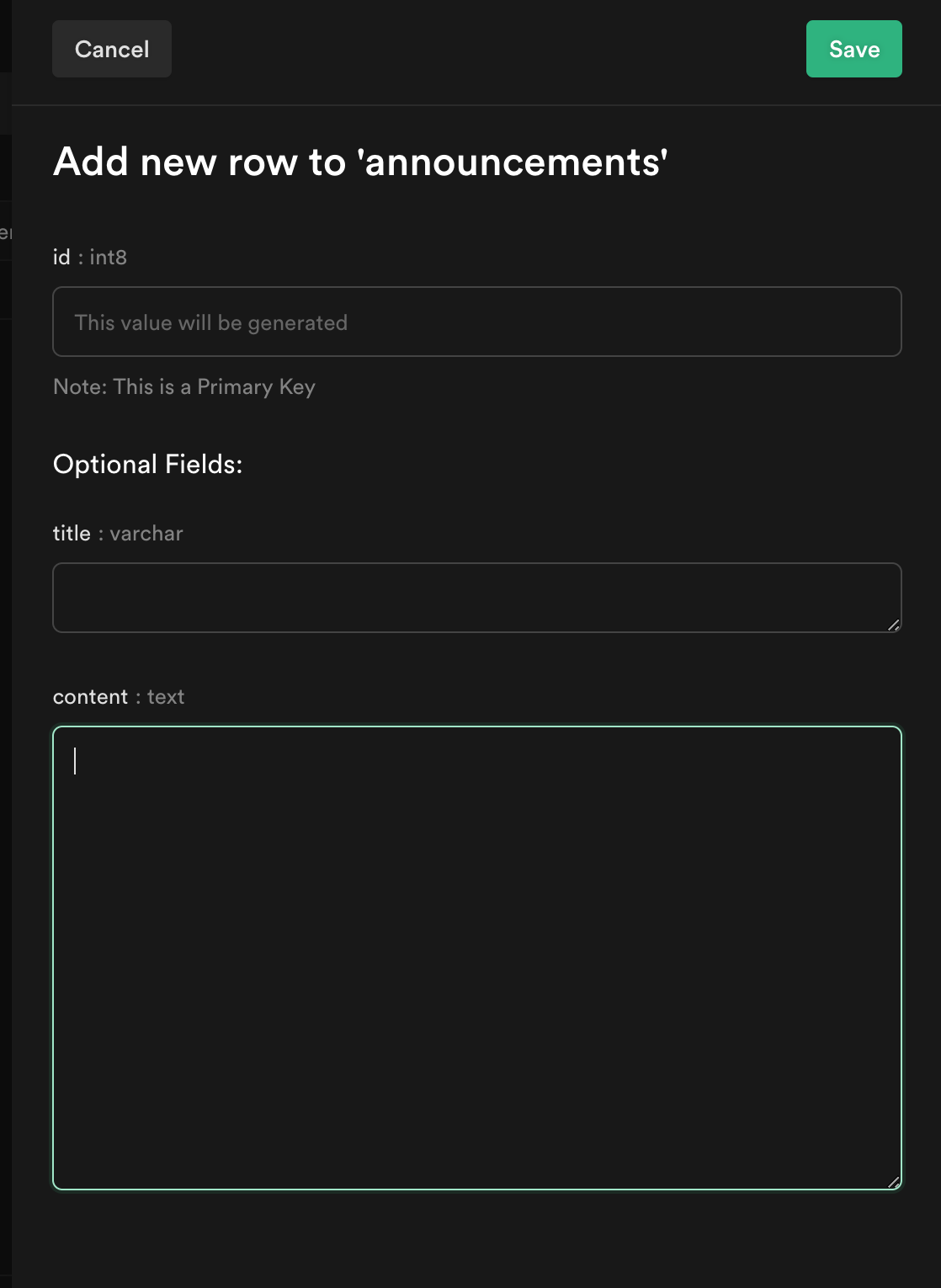Click the 'title : varchar' field label
The height and width of the screenshot is (1288, 941).
click(x=118, y=533)
